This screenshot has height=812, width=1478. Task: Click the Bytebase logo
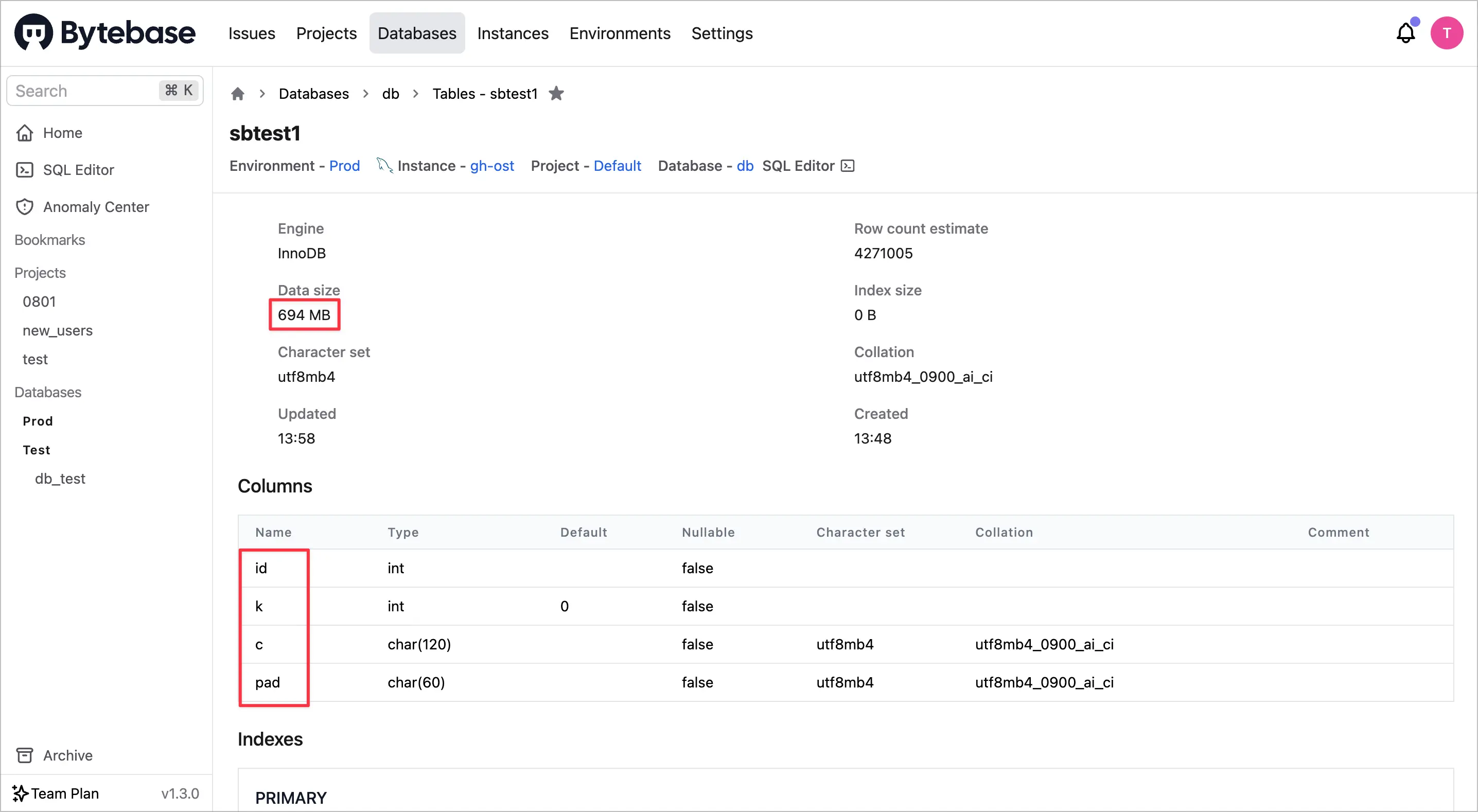point(105,33)
